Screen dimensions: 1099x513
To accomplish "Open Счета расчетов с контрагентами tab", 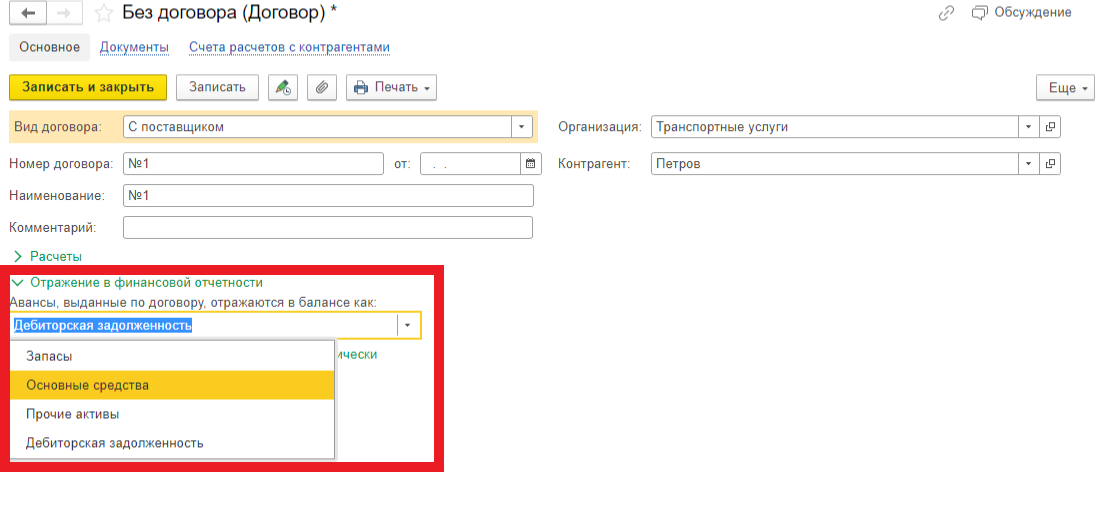I will pyautogui.click(x=289, y=47).
